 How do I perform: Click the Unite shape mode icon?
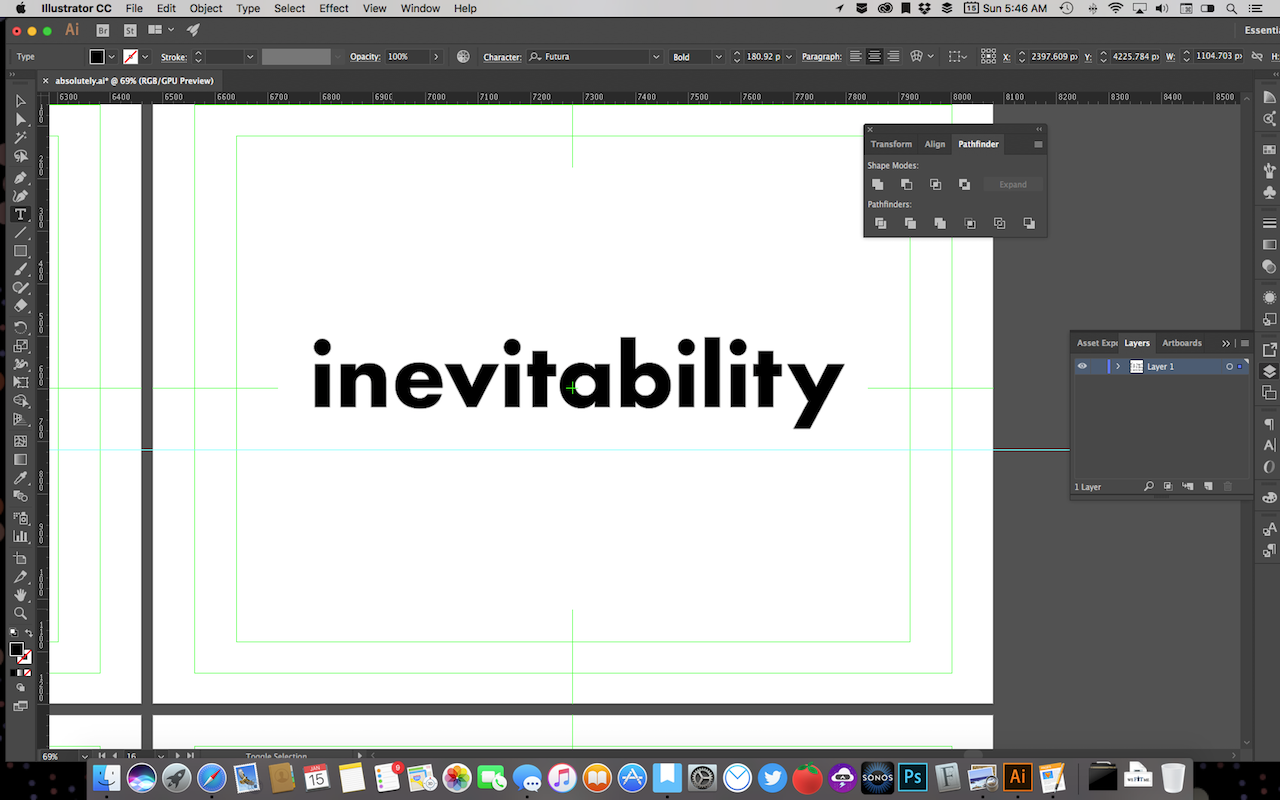point(877,184)
